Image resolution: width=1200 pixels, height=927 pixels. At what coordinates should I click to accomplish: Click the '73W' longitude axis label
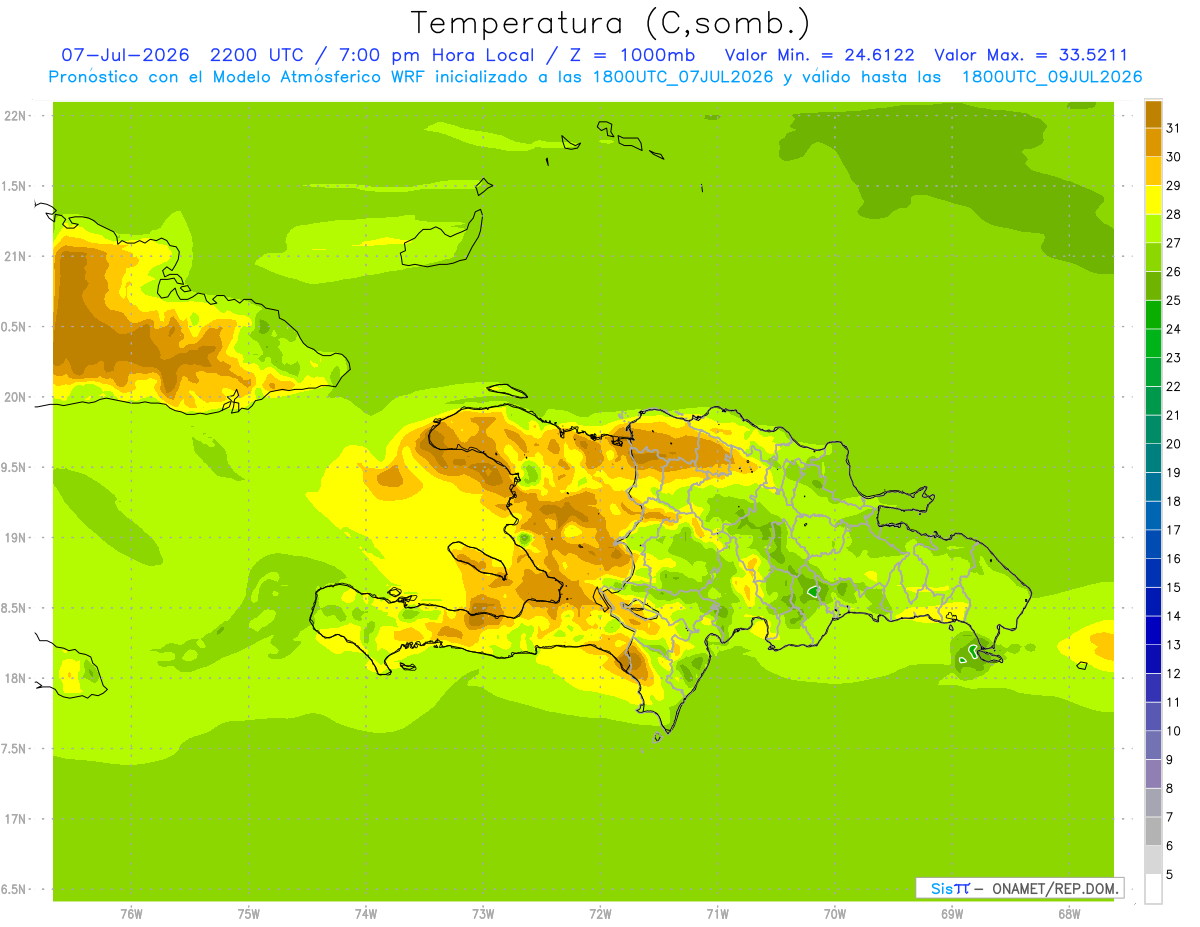483,913
